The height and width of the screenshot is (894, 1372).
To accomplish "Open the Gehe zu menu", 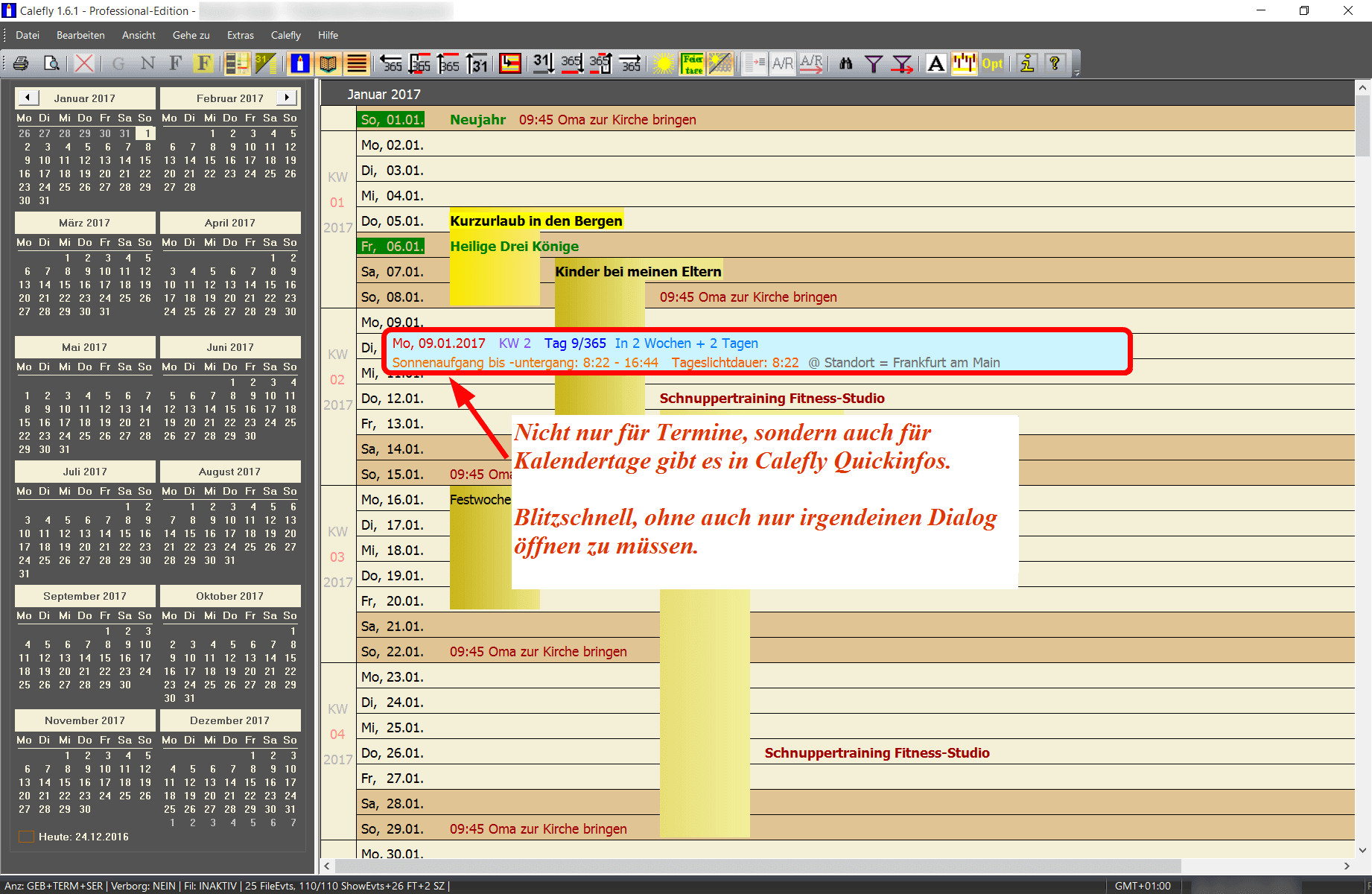I will point(191,35).
